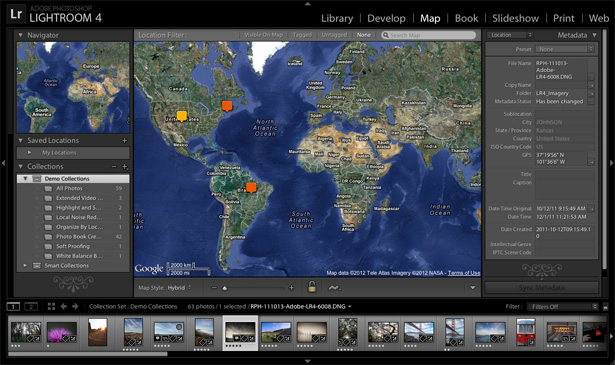Go back with the left arrow

pyautogui.click(x=64, y=307)
